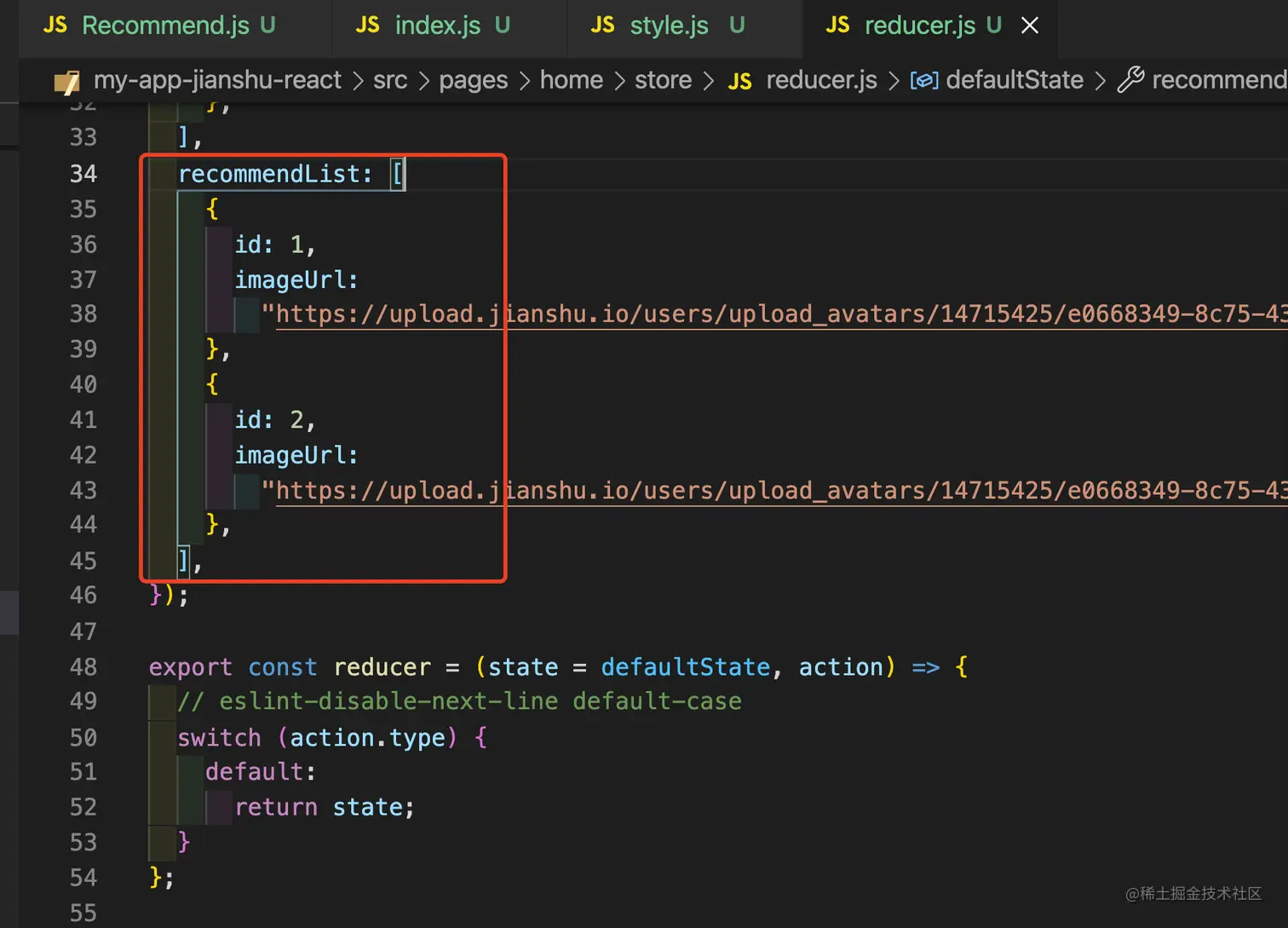Open the reducer.js breadcrumb segment
Viewport: 1288px width, 928px height.
coord(821,80)
